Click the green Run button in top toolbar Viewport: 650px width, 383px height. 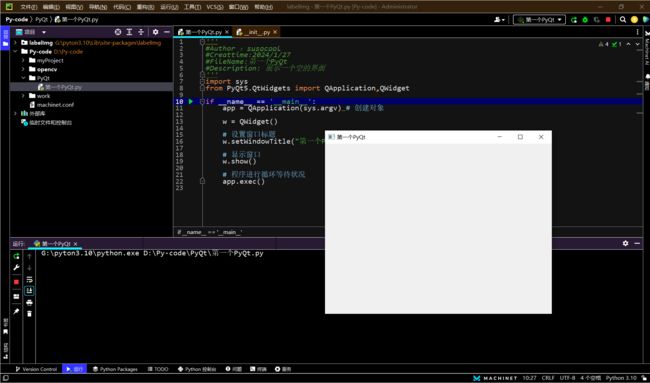574,19
